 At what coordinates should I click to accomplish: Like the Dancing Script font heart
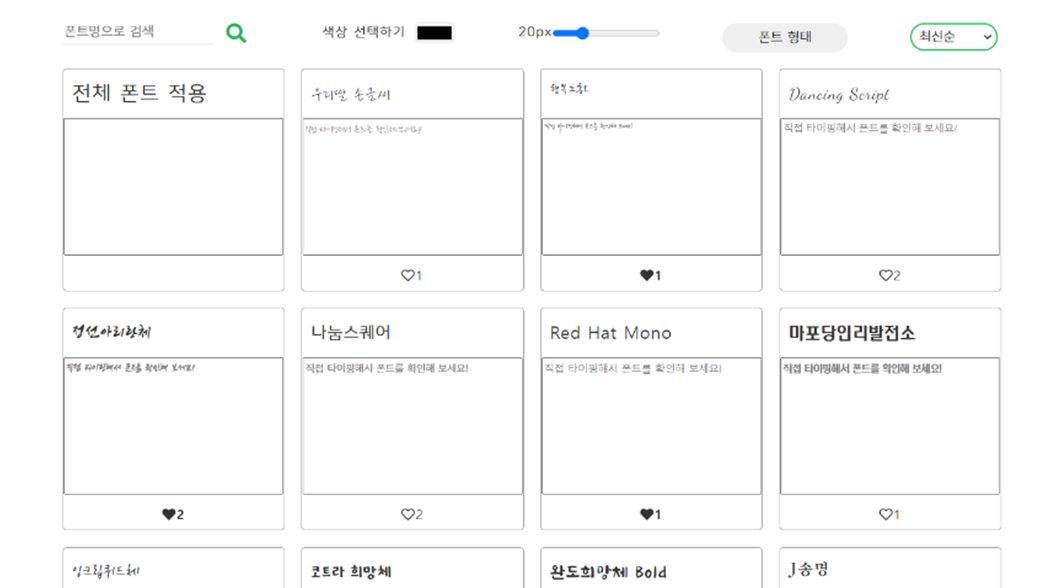pos(885,275)
